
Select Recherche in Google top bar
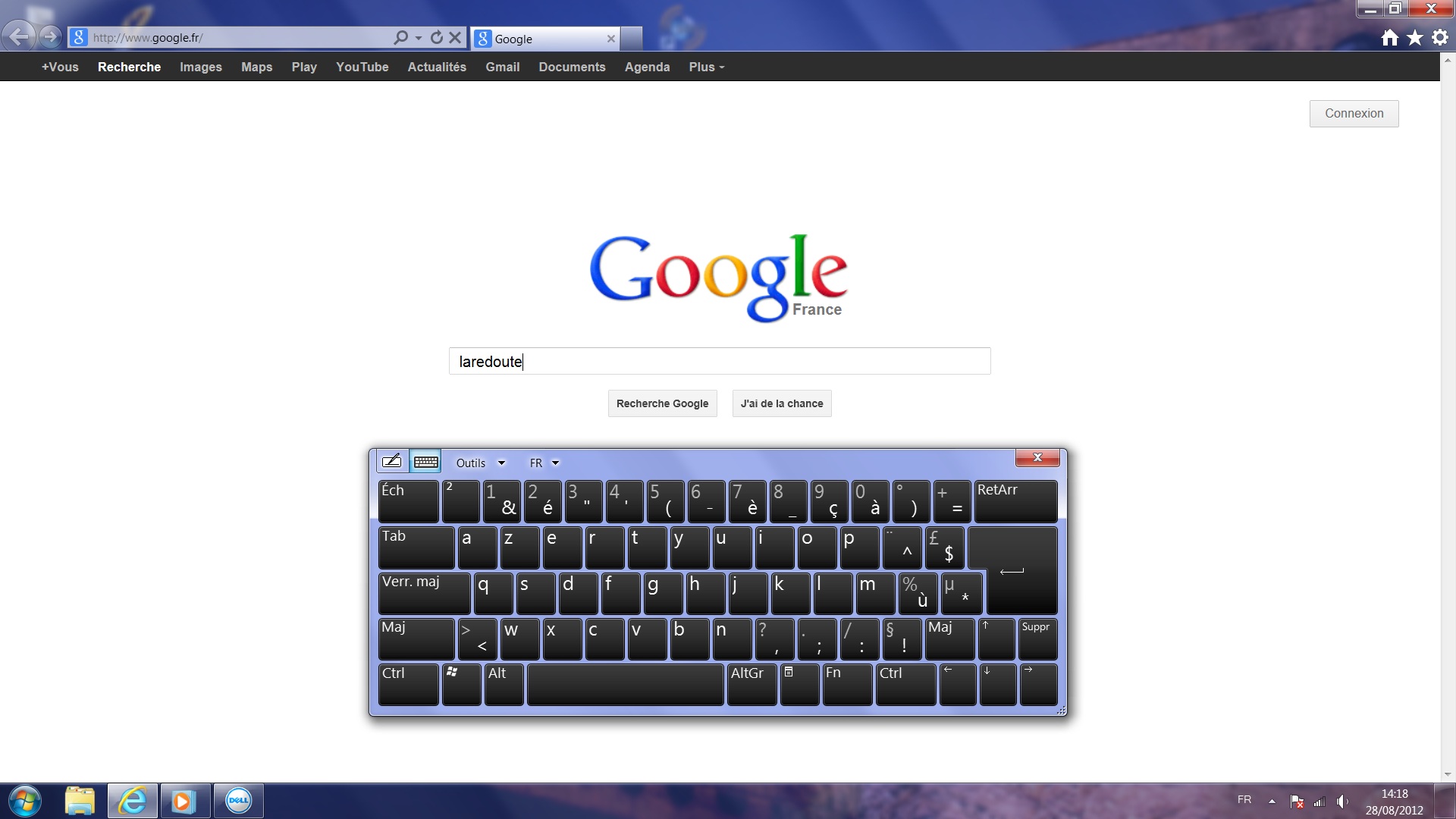[x=129, y=67]
